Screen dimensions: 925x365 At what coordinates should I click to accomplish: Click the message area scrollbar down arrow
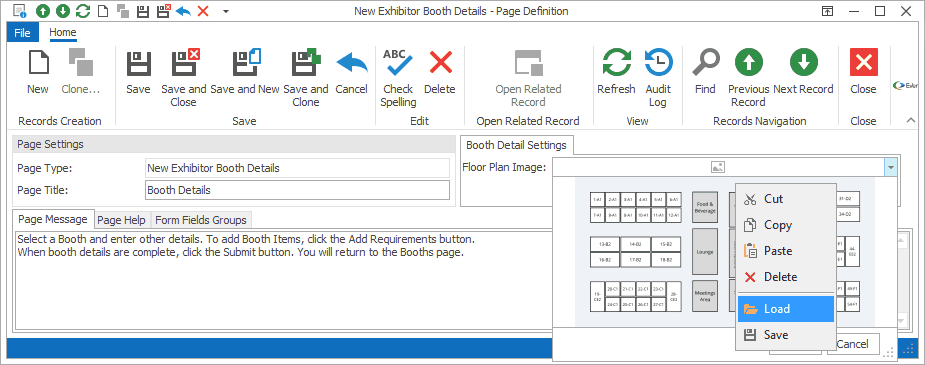coord(901,321)
